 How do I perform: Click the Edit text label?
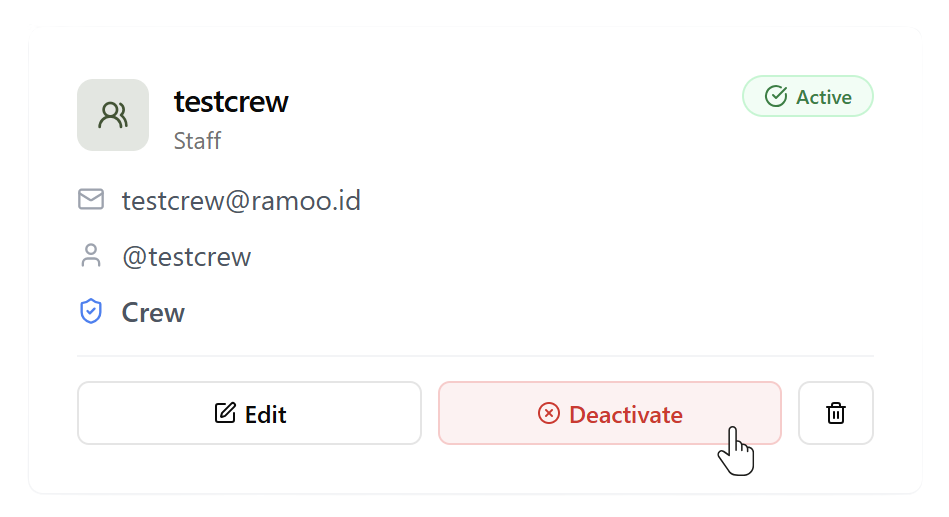click(x=265, y=415)
